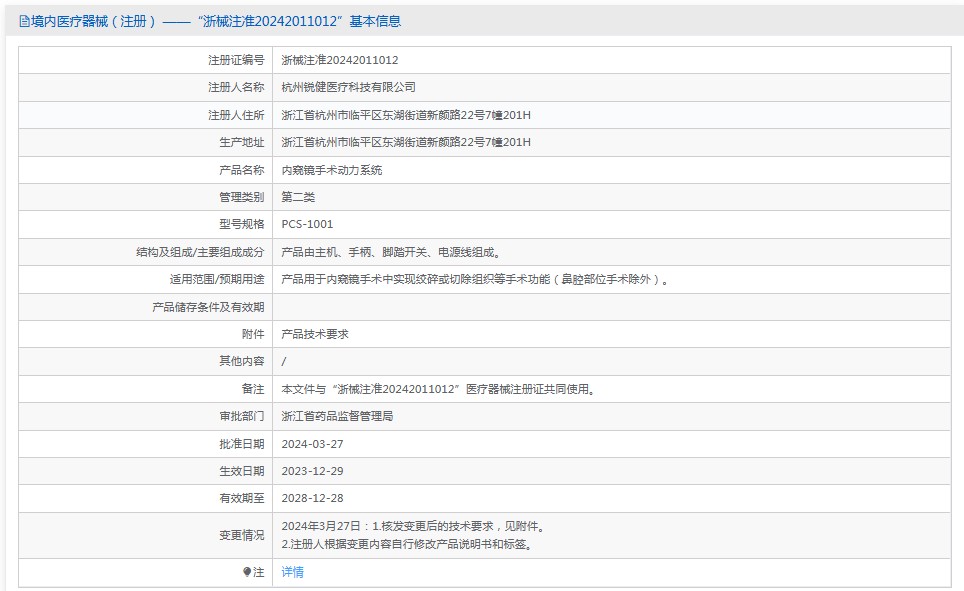Click the header title 境内医疗器械（注册）
This screenshot has width=964, height=591.
93,22
